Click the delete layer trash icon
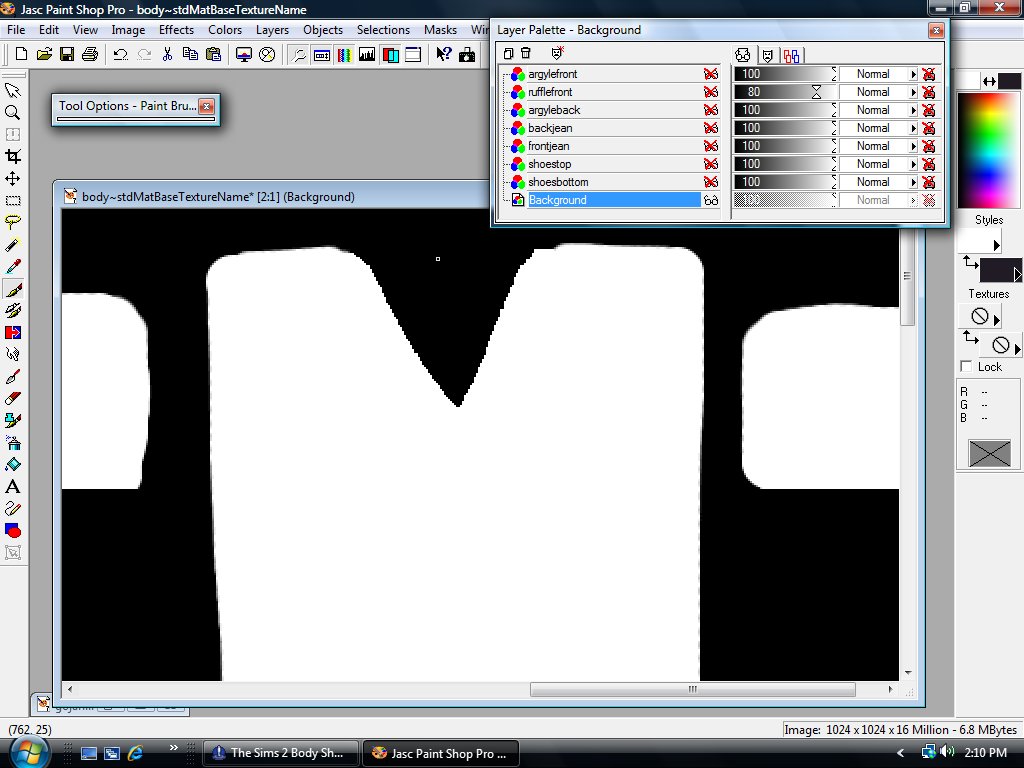 526,54
